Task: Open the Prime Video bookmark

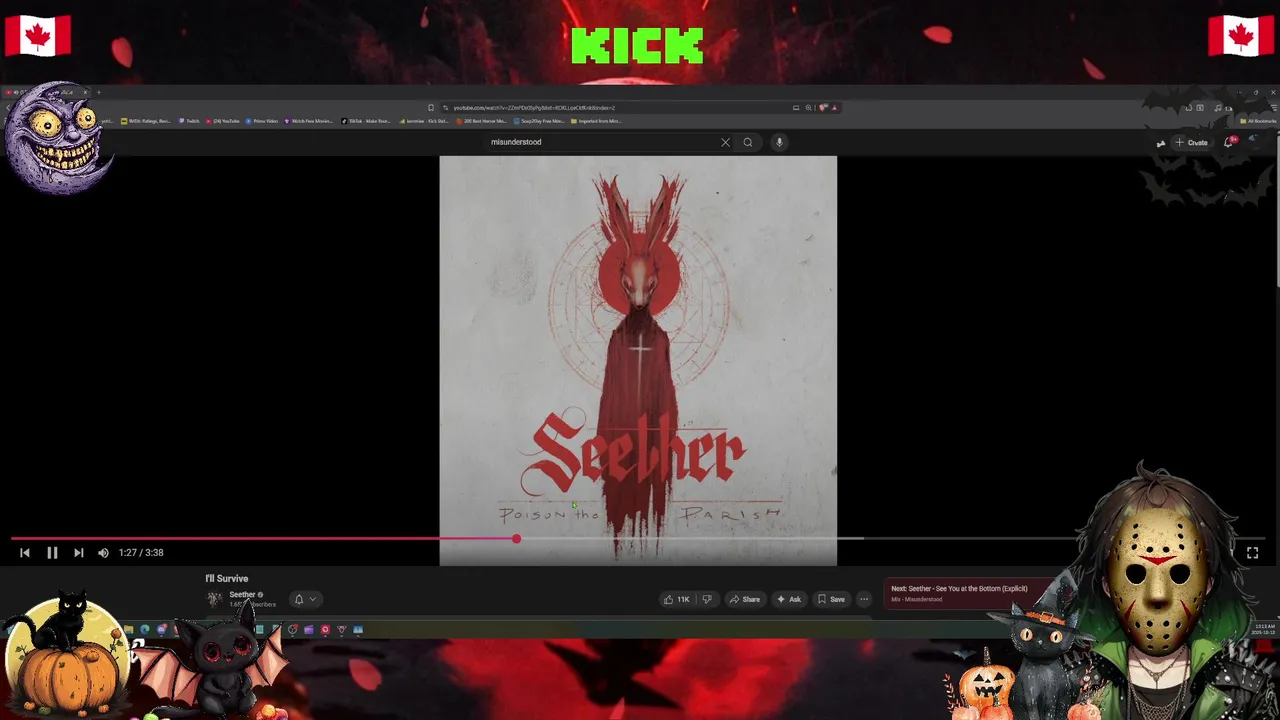Action: pos(262,121)
